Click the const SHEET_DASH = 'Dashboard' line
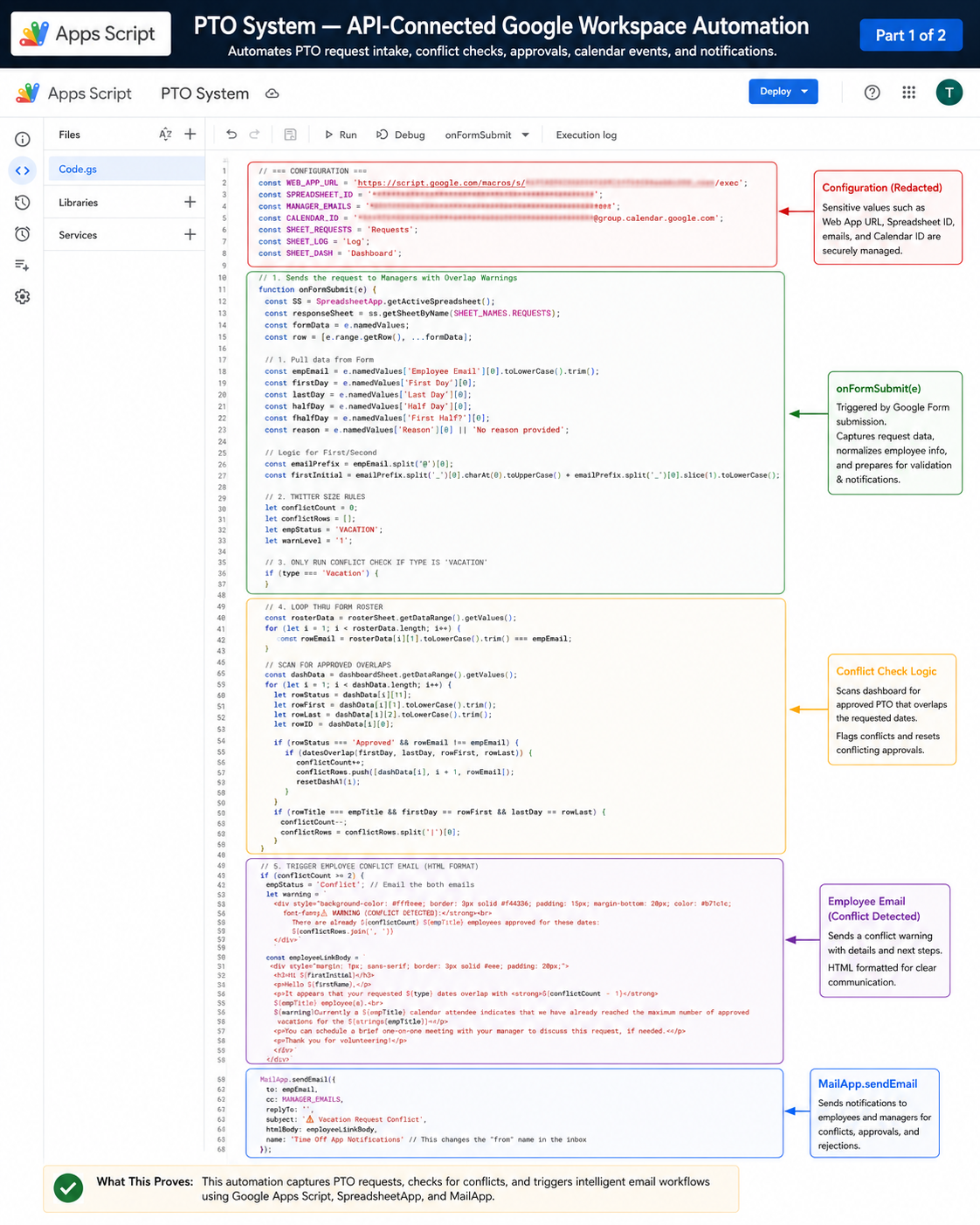The width and height of the screenshot is (980, 1225). click(x=330, y=253)
